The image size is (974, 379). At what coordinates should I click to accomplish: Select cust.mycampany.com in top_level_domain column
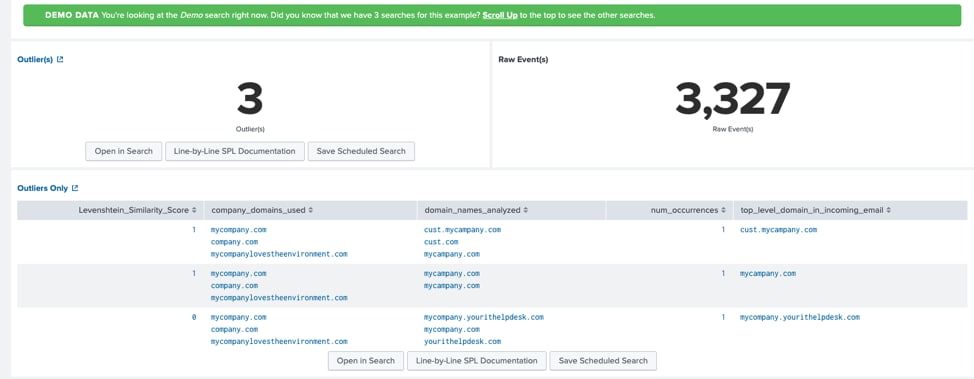click(778, 229)
